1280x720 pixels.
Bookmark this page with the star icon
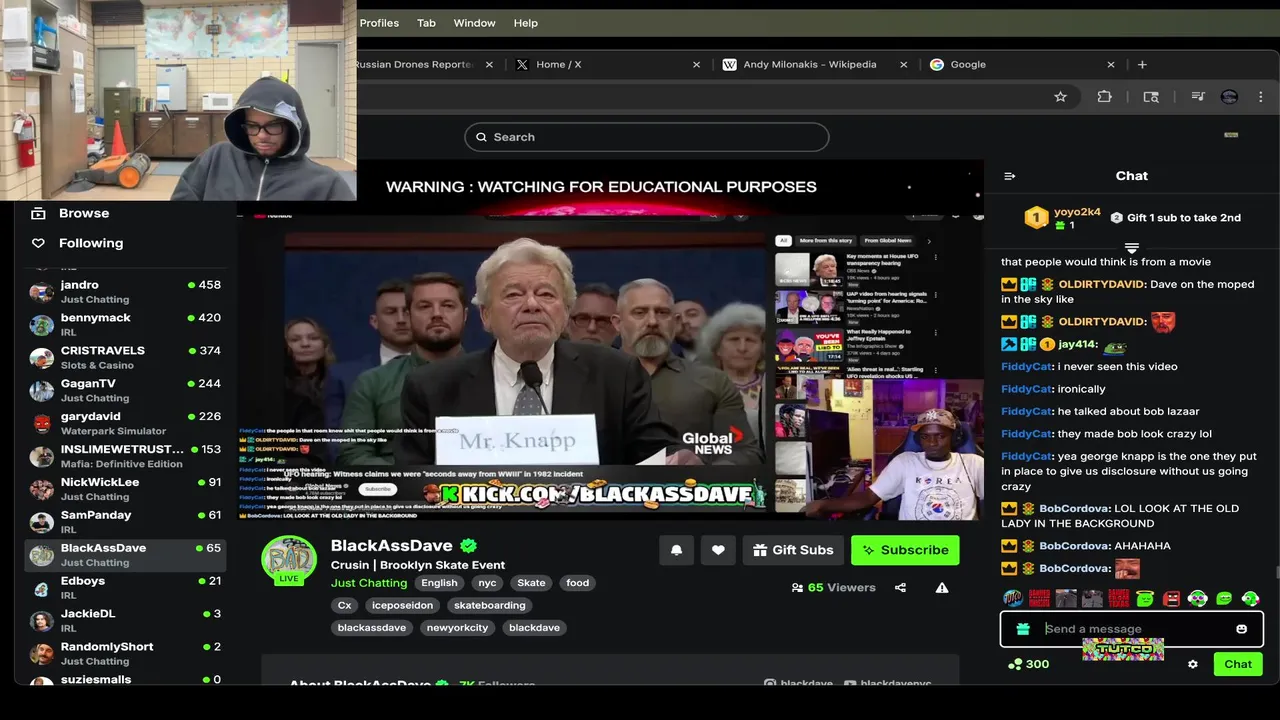click(1060, 97)
